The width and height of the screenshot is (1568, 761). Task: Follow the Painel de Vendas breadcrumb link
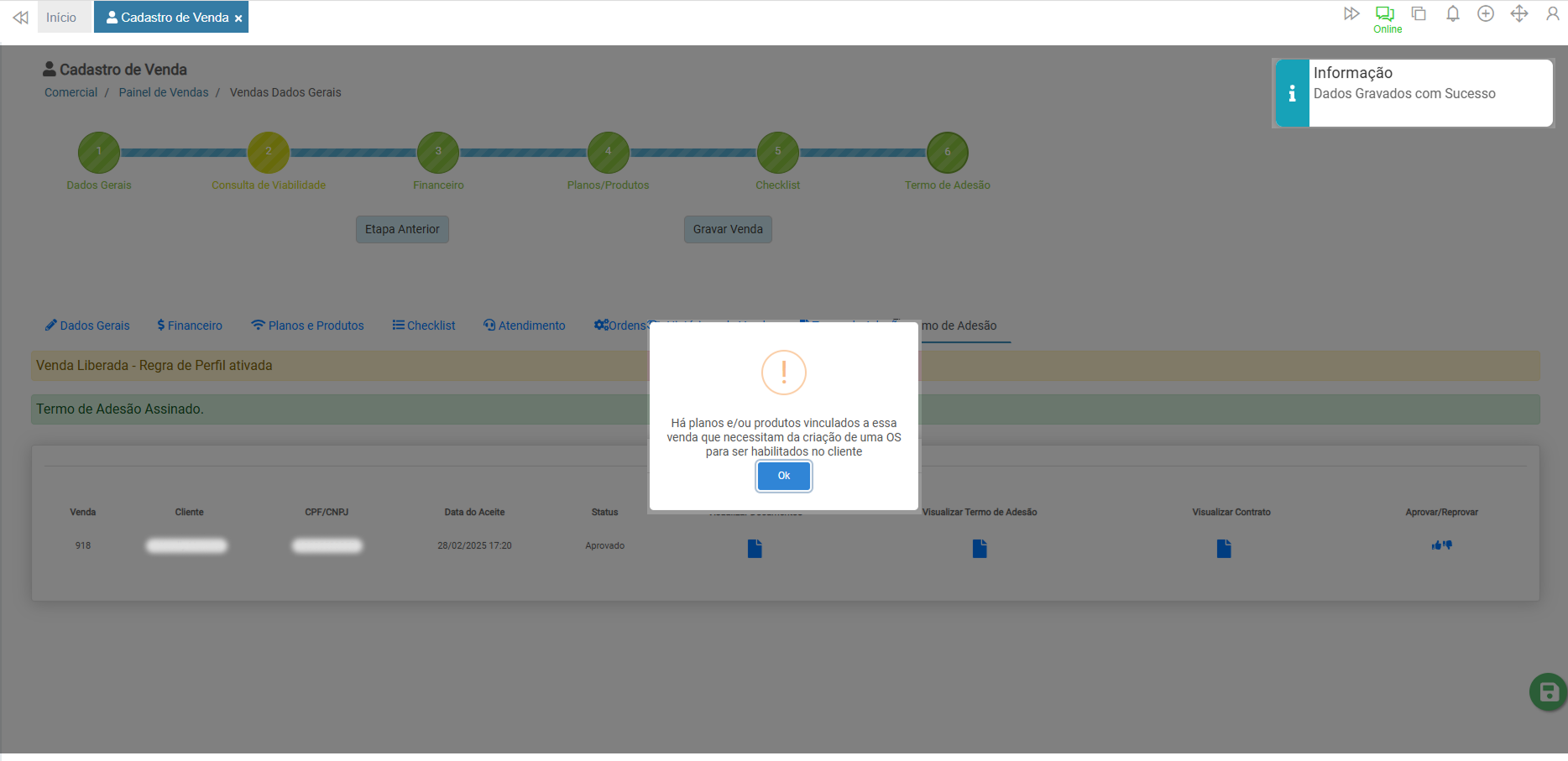164,92
